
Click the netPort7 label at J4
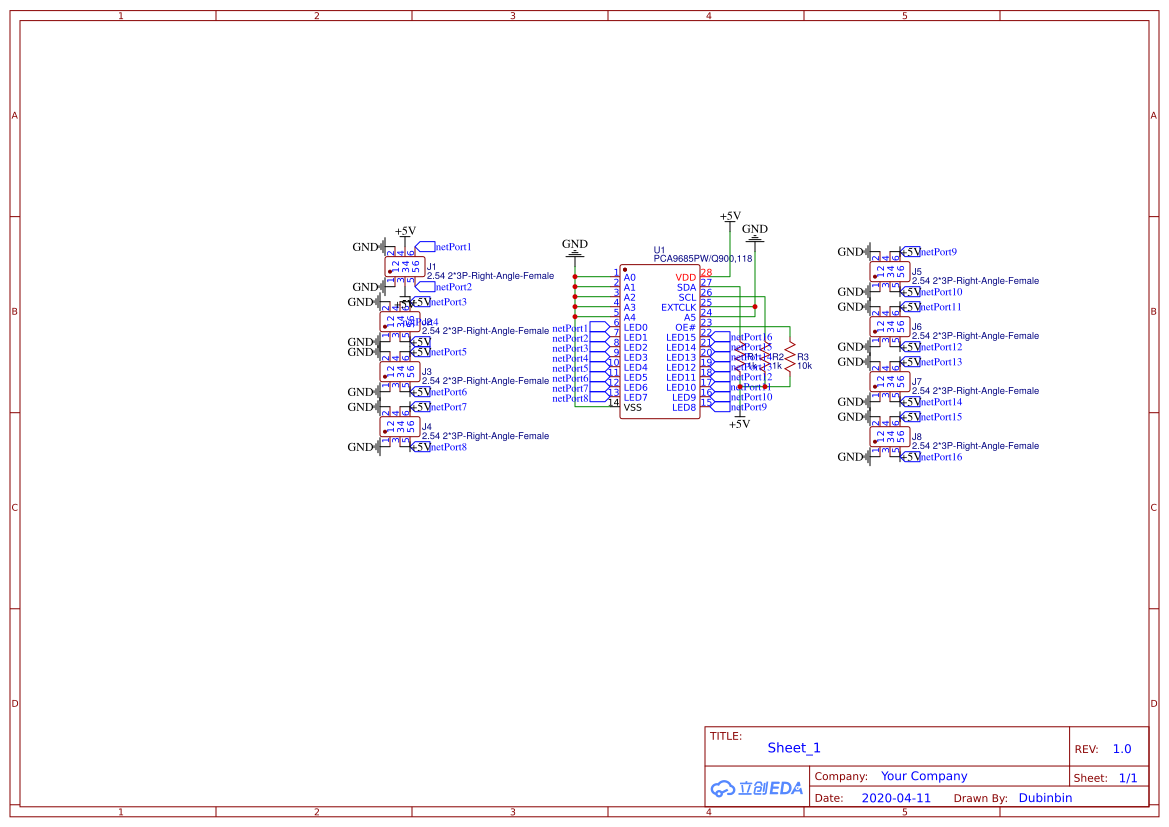pyautogui.click(x=448, y=407)
